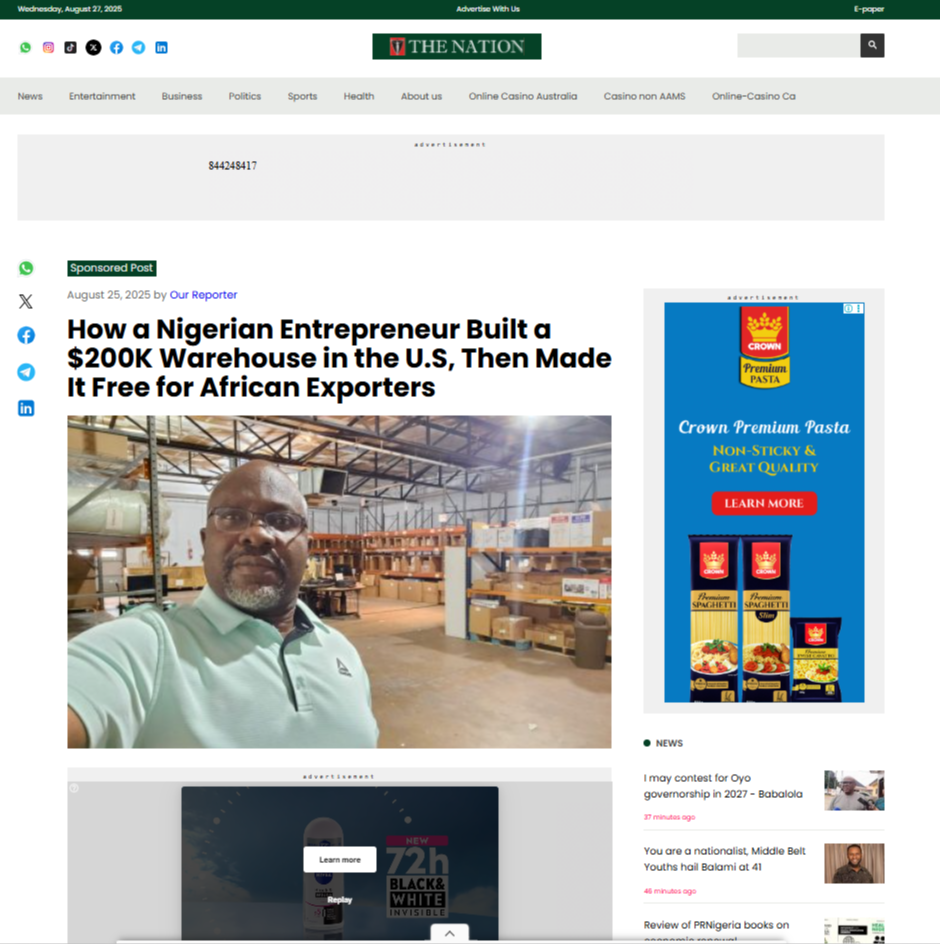Click the August 25, 2025 publish date

109,295
